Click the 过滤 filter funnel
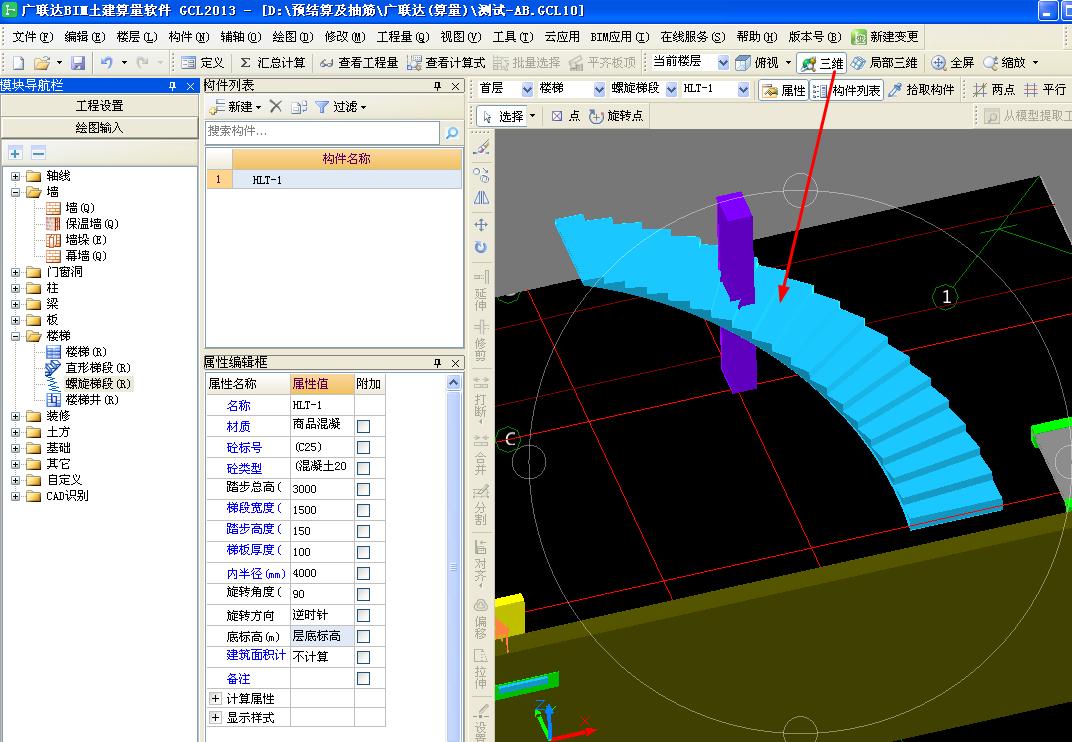This screenshot has height=742, width=1072. 340,107
